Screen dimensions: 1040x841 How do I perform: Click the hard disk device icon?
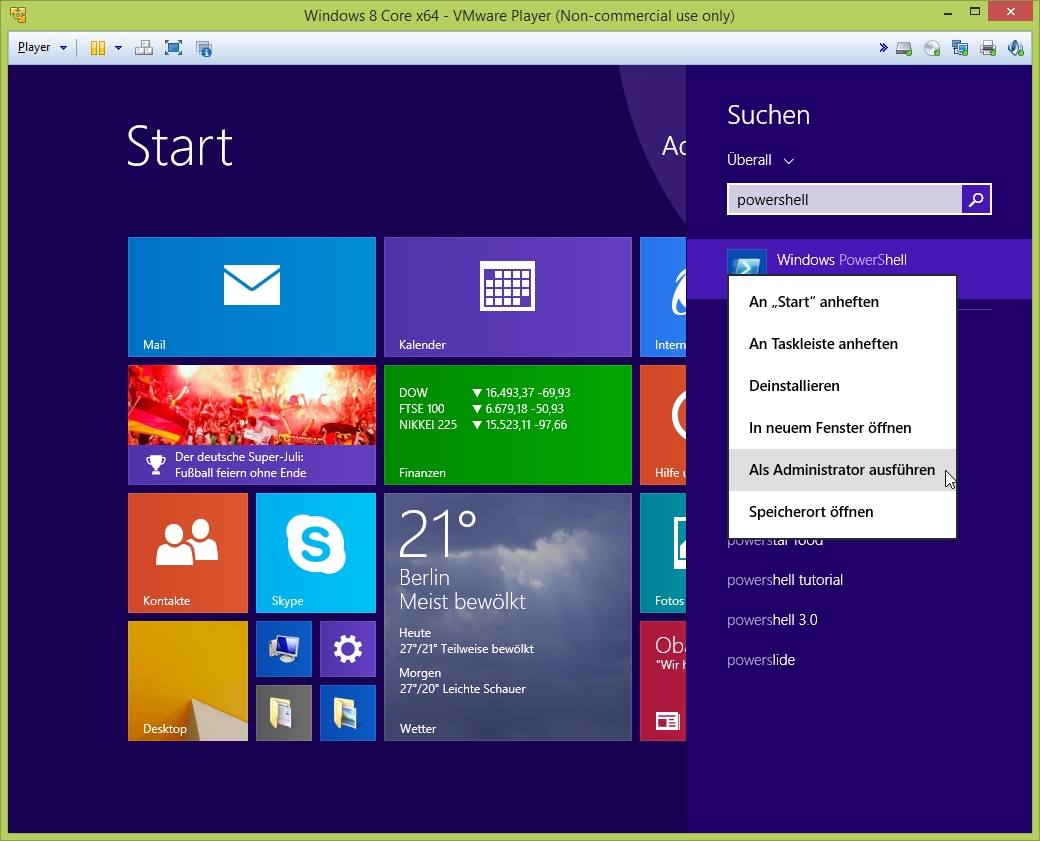(x=903, y=48)
